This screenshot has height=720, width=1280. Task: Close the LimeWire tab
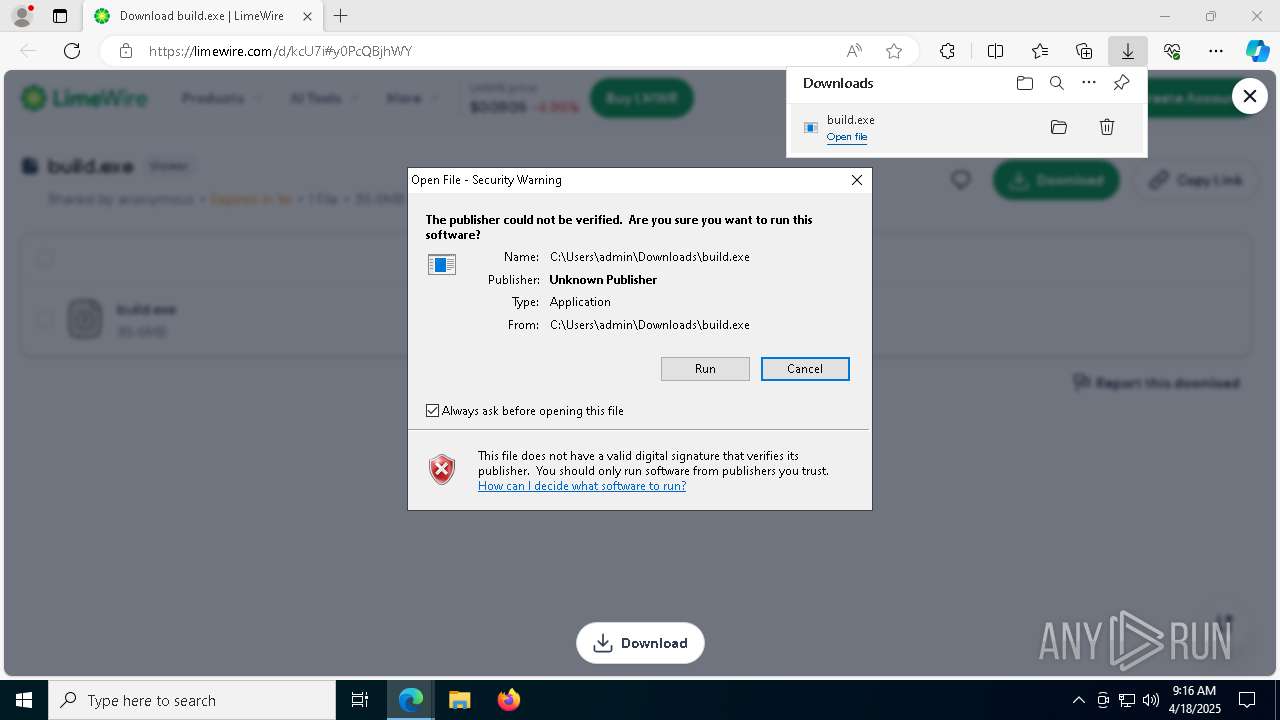click(x=307, y=16)
